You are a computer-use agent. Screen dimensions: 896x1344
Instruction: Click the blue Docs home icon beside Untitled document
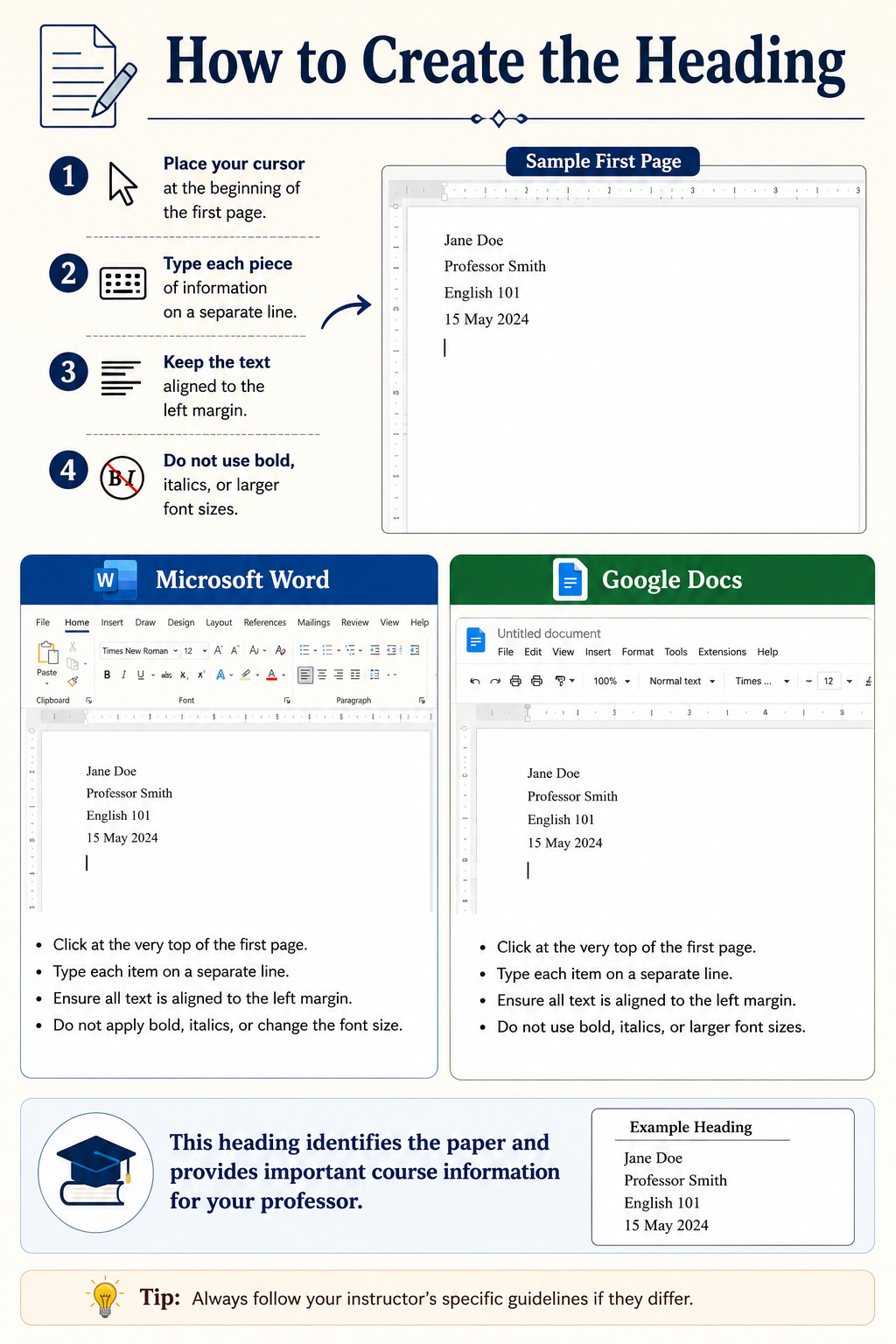point(475,640)
